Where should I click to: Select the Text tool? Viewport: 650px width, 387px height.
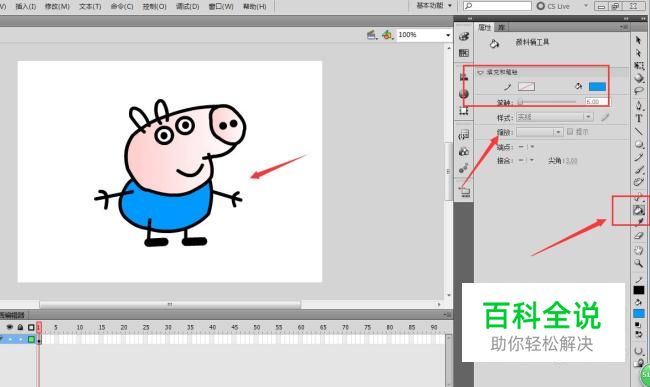point(639,118)
